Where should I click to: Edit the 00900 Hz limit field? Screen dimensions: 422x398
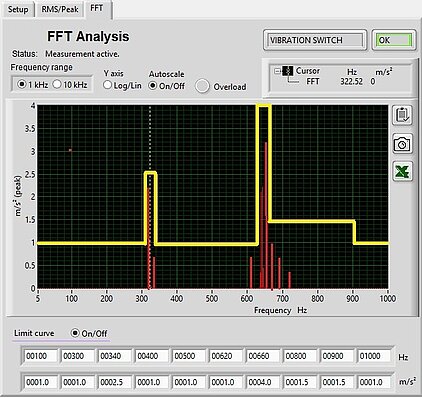pos(336,356)
